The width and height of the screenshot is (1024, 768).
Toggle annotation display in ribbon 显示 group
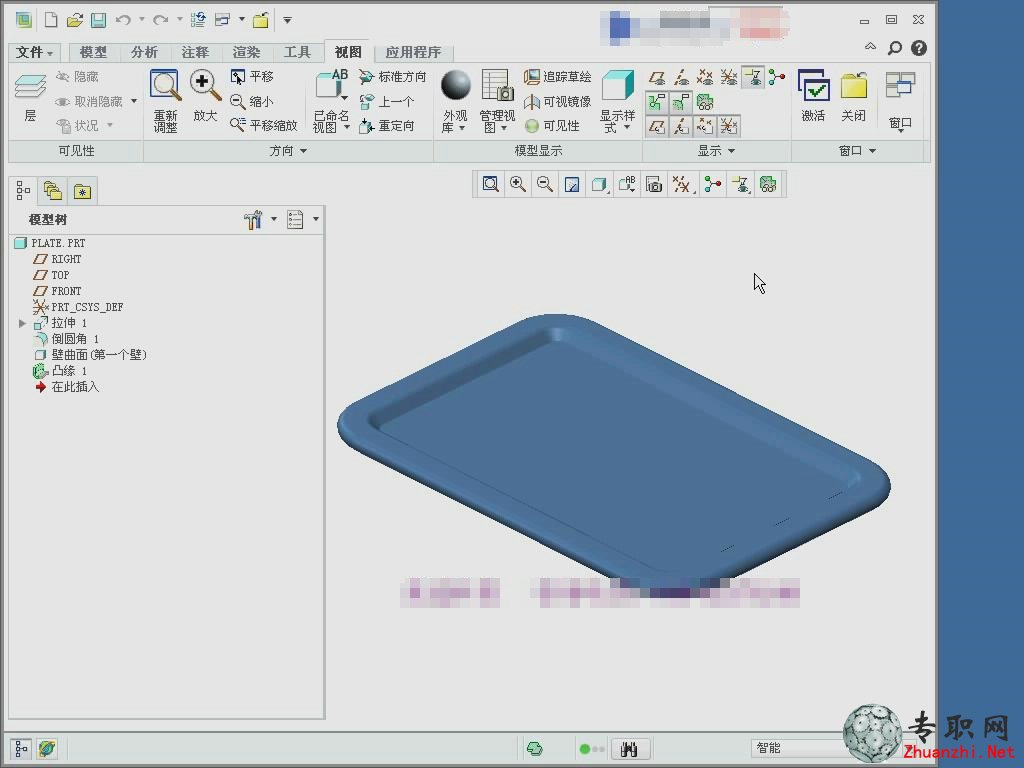(x=753, y=78)
